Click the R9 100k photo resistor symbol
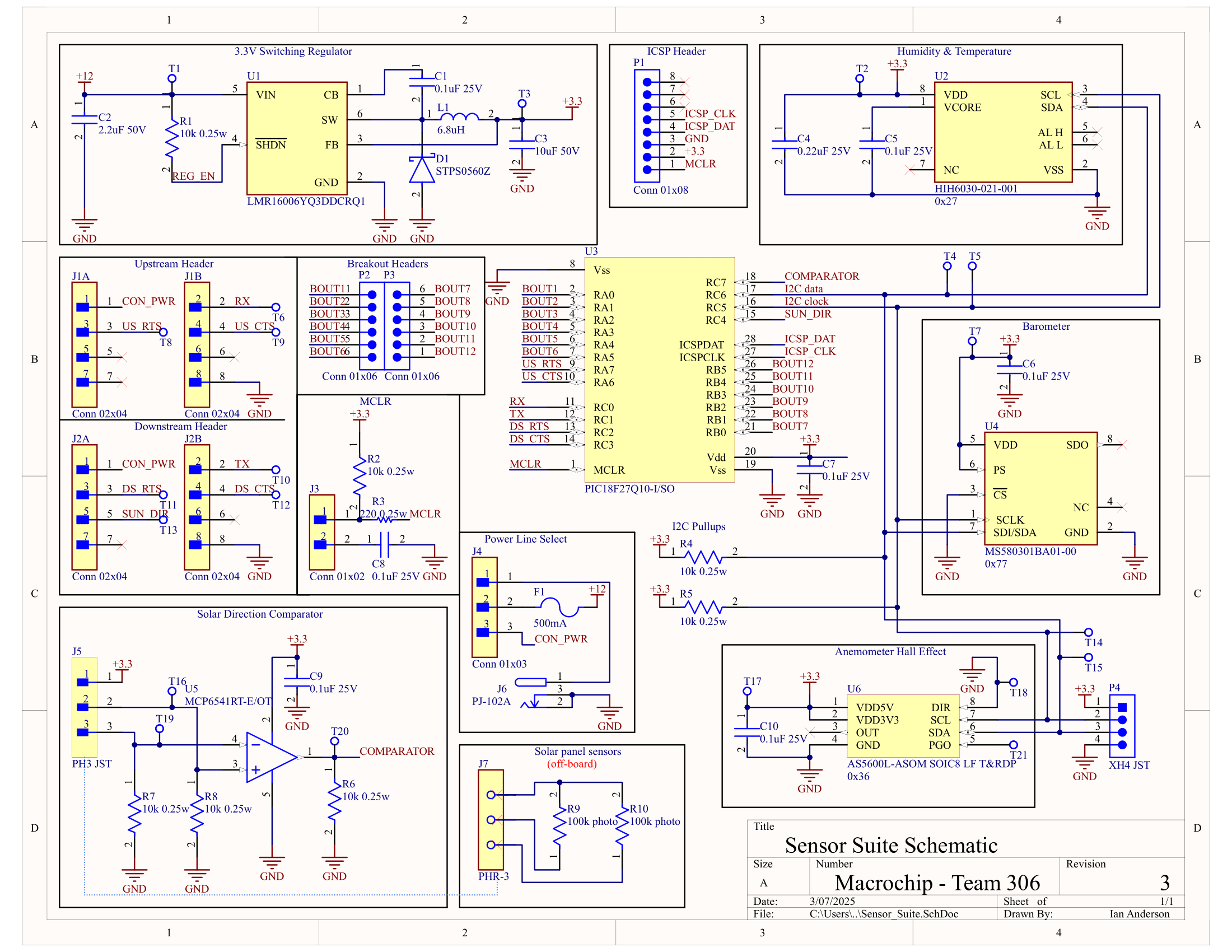The height and width of the screenshot is (952, 1232). 559,825
